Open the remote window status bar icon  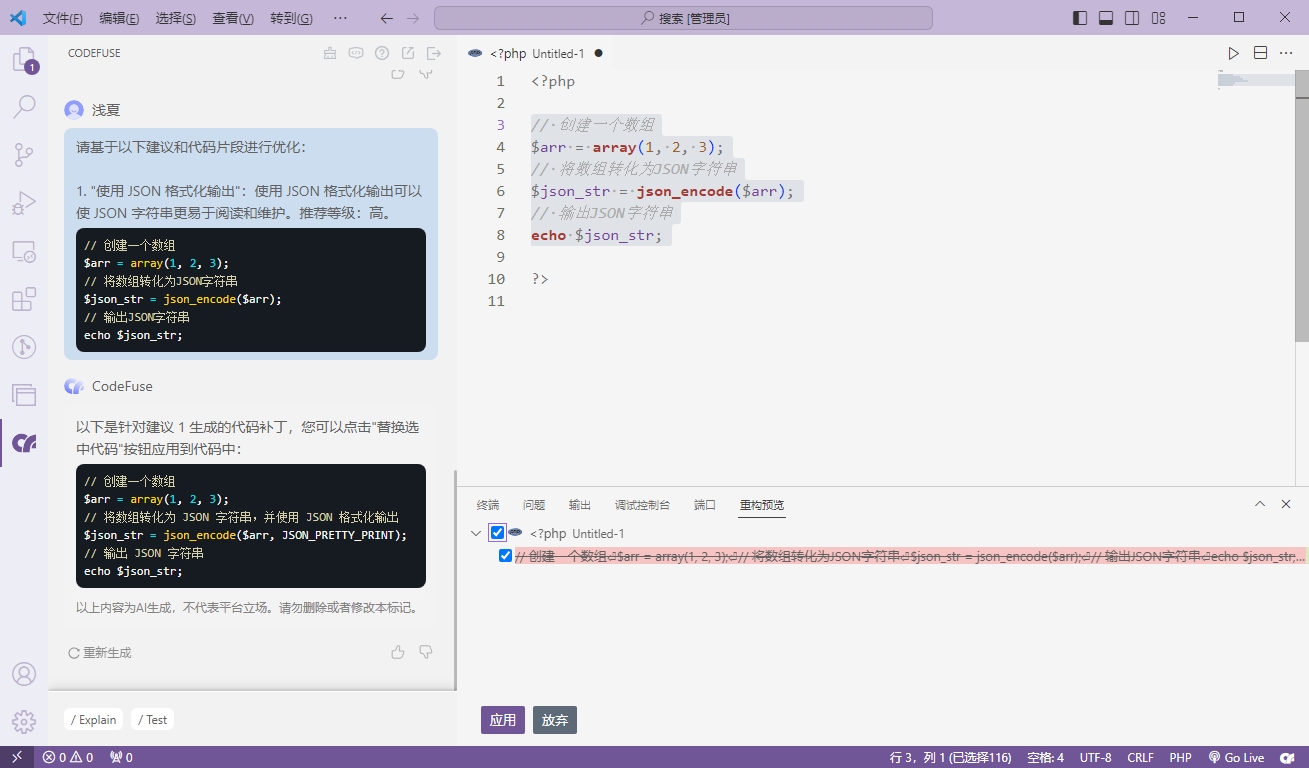[17, 757]
